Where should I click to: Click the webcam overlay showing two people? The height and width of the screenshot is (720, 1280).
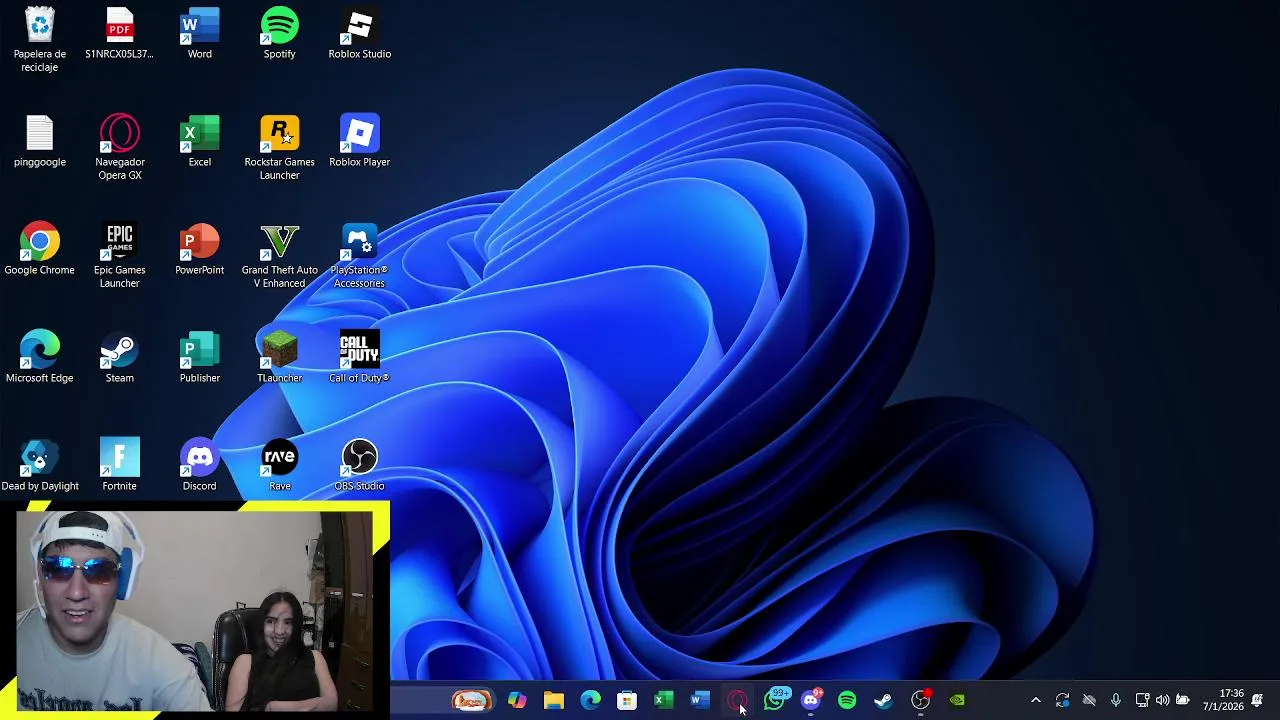[194, 610]
